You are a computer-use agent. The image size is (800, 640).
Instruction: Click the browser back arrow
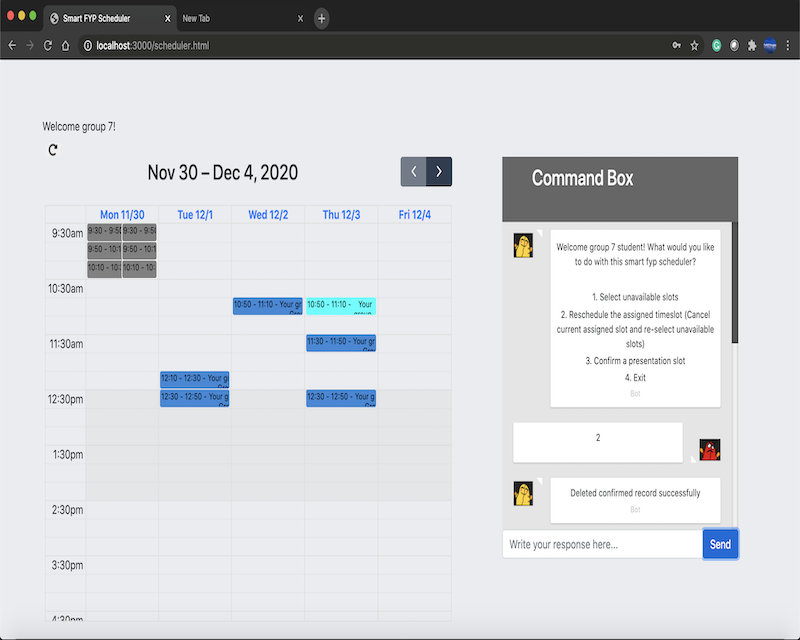point(12,45)
